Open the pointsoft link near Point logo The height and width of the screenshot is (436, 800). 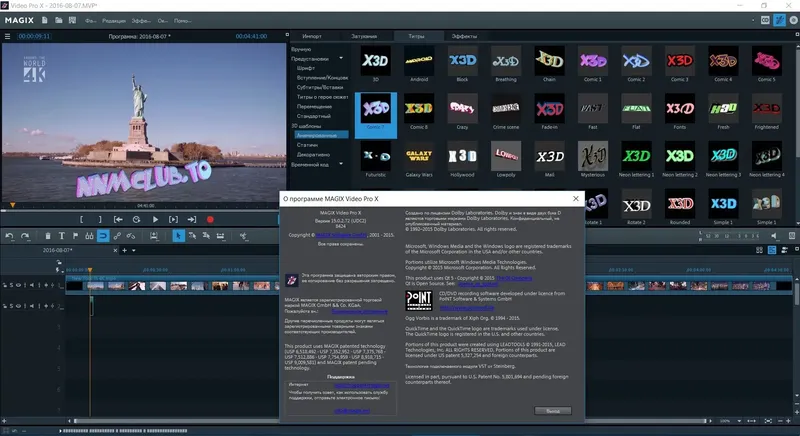(466, 308)
